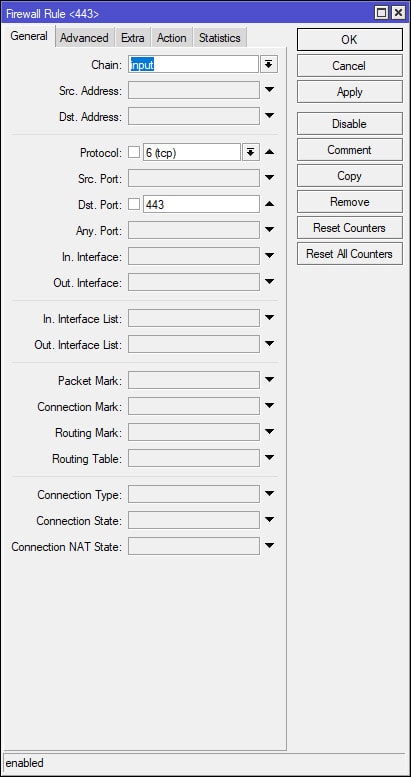Open the Protocol dropdown list
The width and height of the screenshot is (411, 777).
(x=251, y=153)
